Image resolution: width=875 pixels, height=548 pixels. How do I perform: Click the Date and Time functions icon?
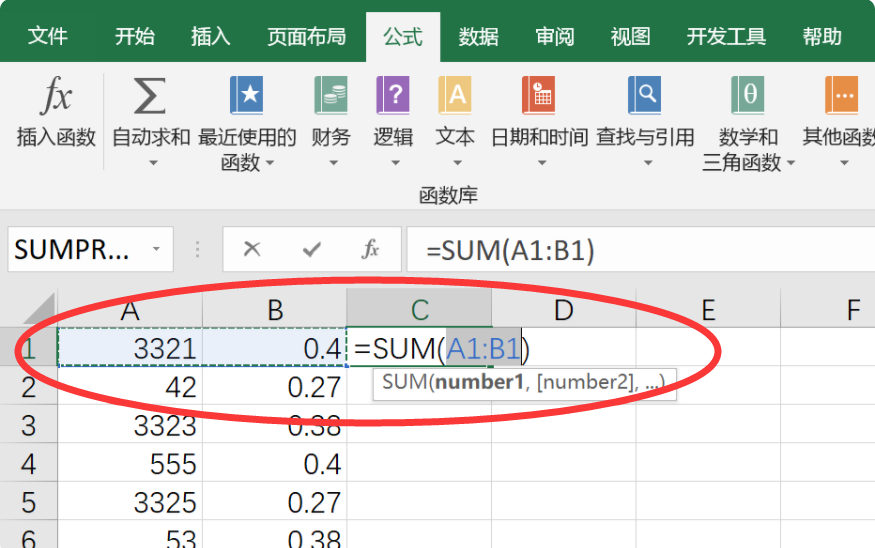(539, 95)
